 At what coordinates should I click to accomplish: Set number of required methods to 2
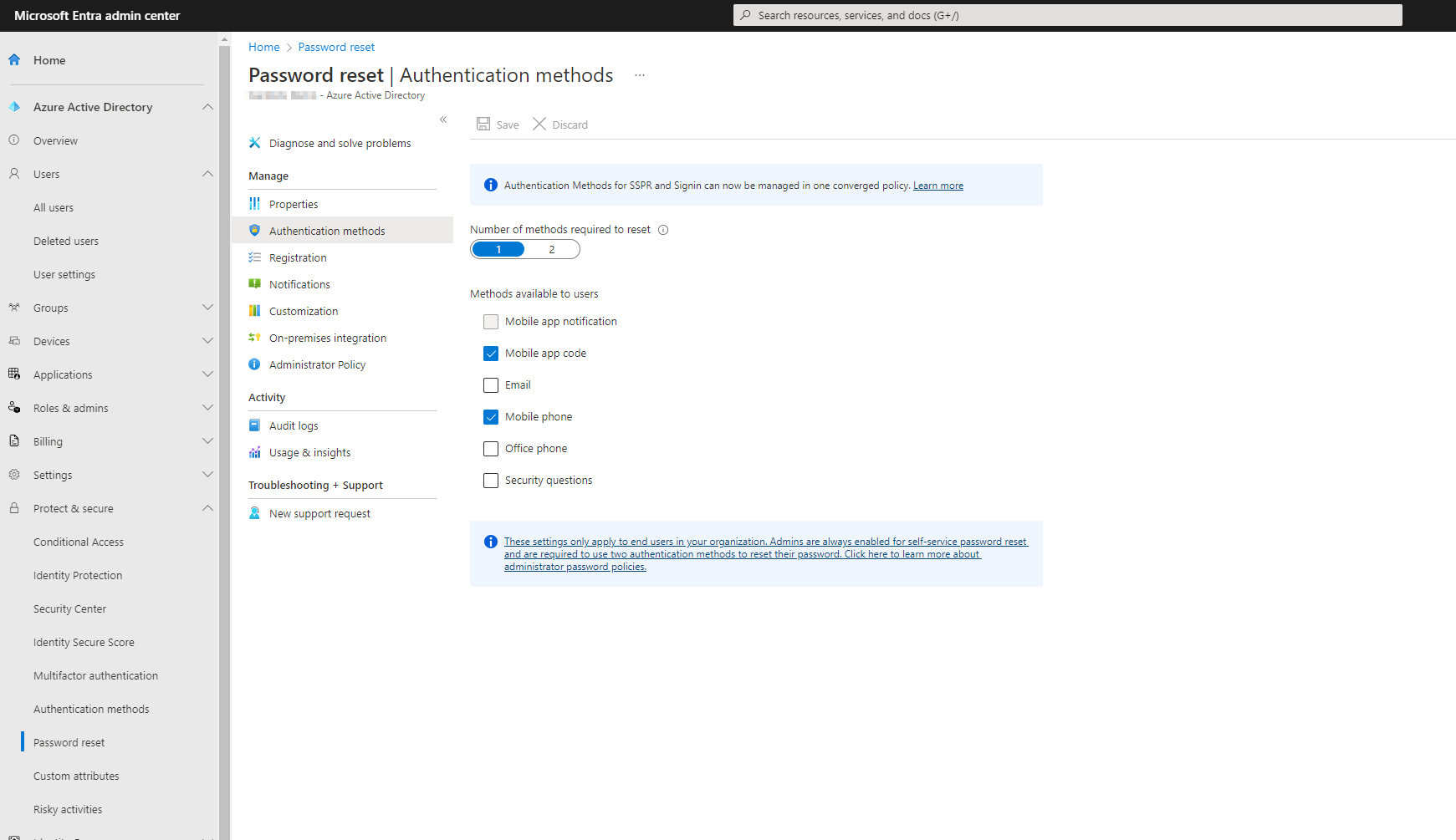[551, 248]
